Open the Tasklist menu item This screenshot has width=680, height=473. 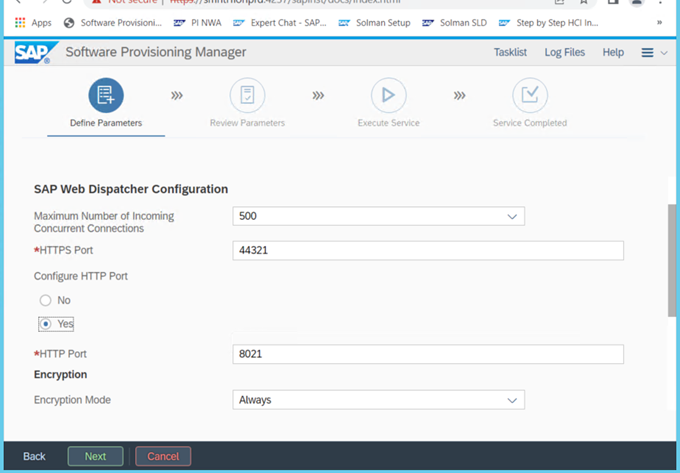(x=510, y=52)
